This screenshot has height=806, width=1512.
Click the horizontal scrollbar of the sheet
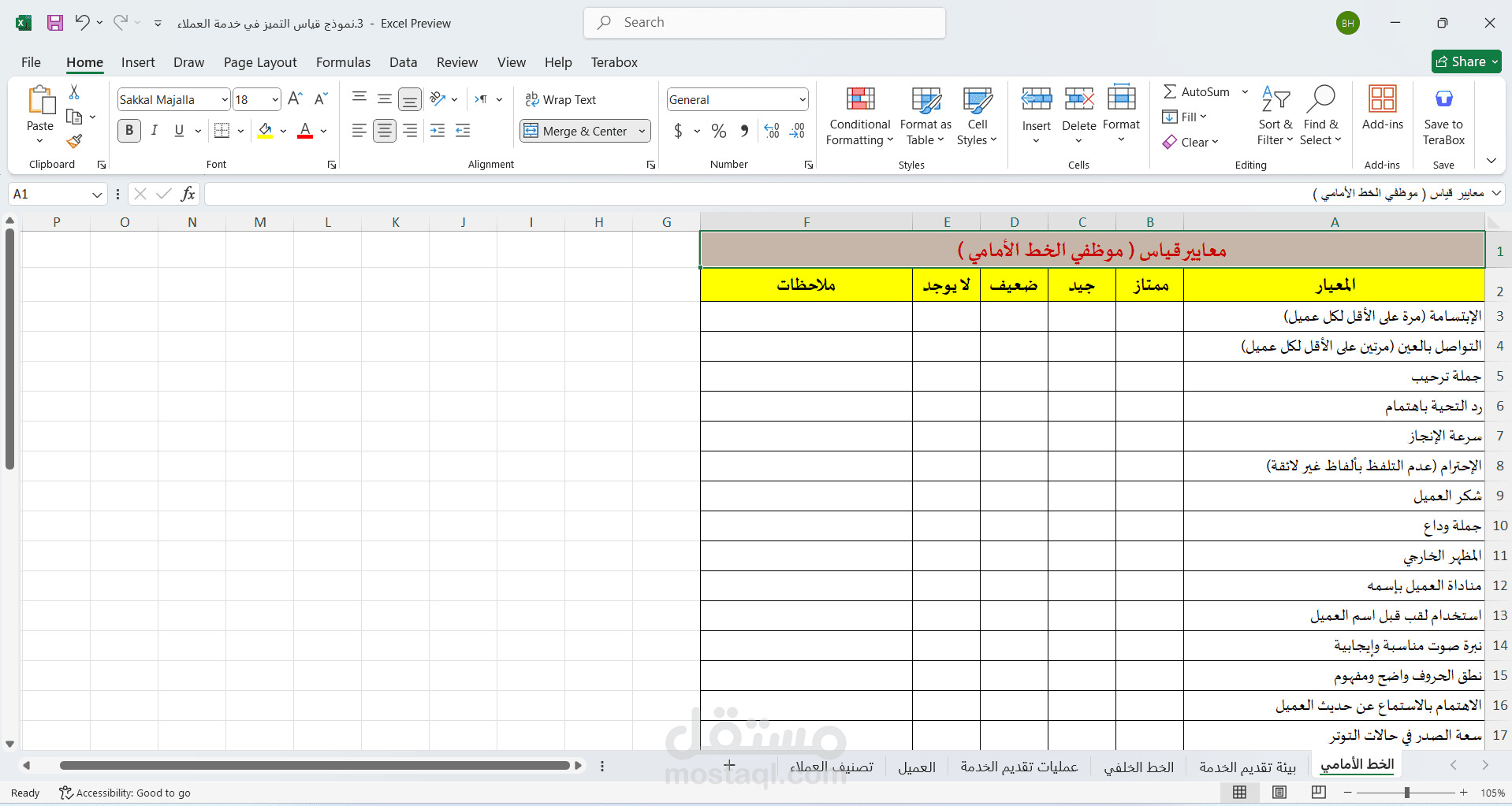pyautogui.click(x=314, y=765)
